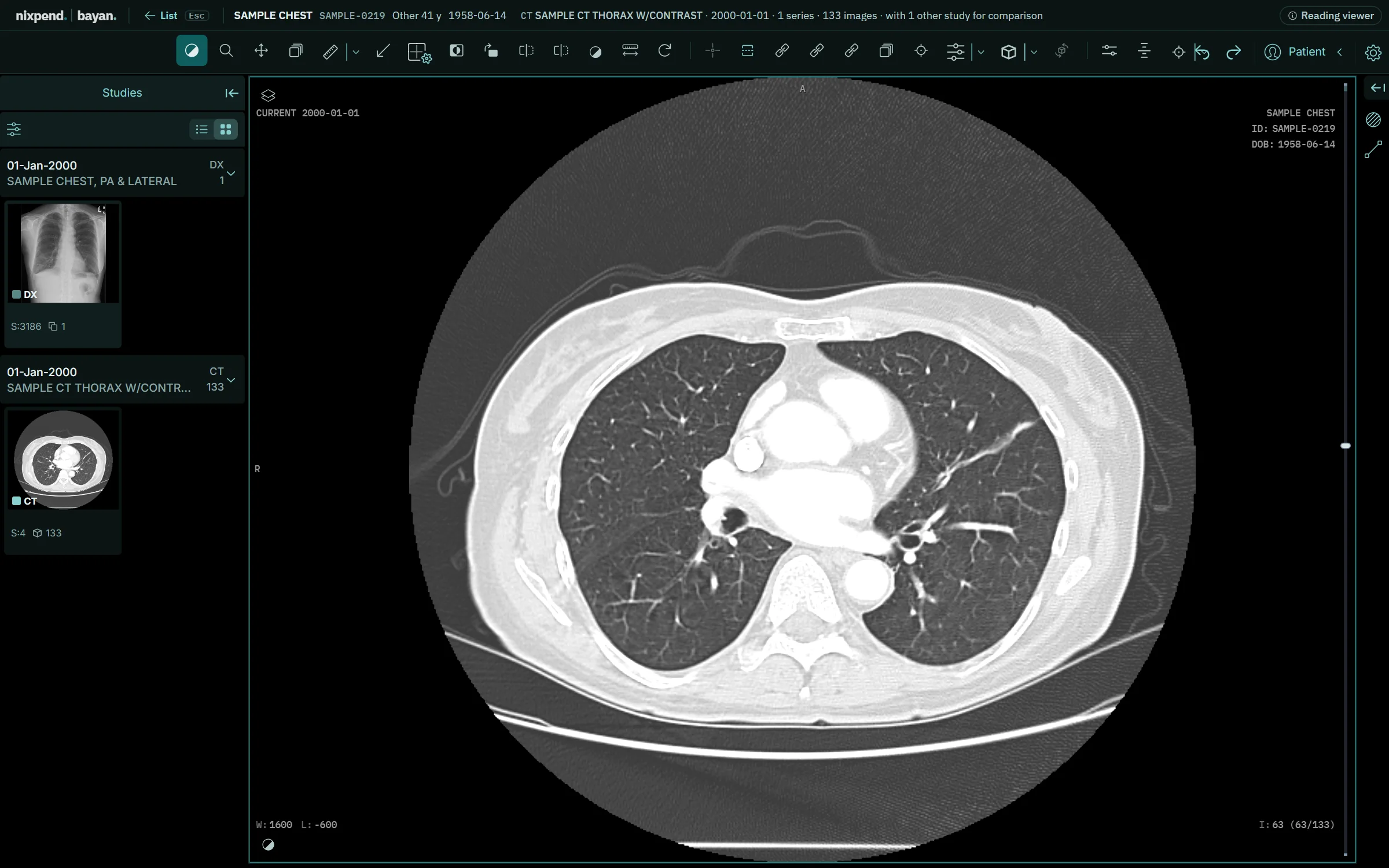1389x868 pixels.
Task: Click the I:63 (63/133) image counter
Action: coord(1296,825)
